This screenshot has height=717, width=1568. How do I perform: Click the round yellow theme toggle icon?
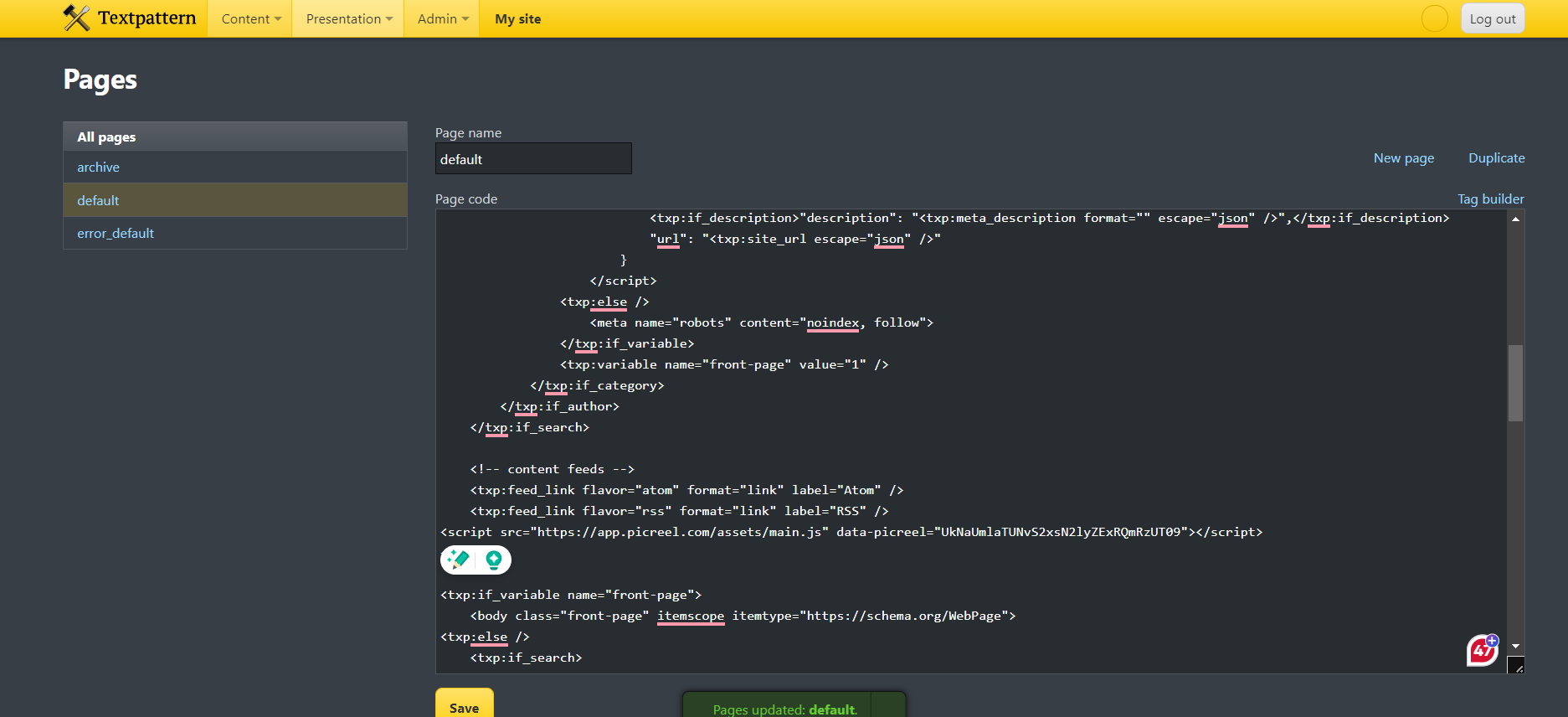(1435, 18)
